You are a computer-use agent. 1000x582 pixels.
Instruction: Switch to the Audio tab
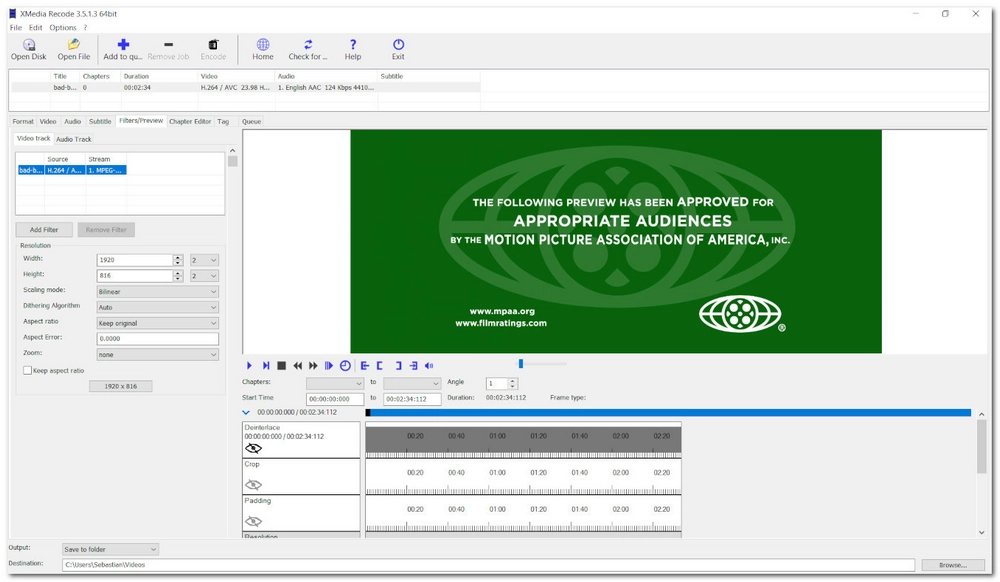point(73,121)
